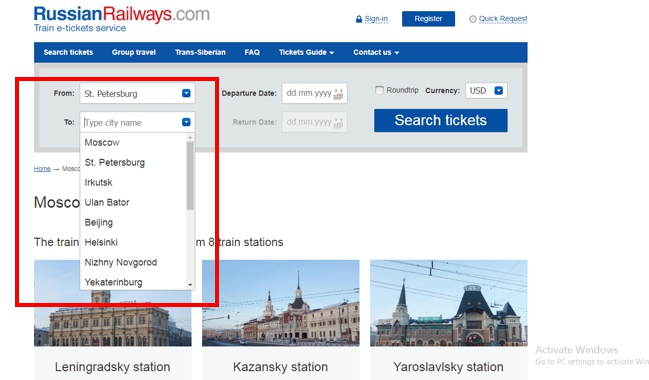
Task: Click the city list scroll-up arrow
Action: point(190,137)
